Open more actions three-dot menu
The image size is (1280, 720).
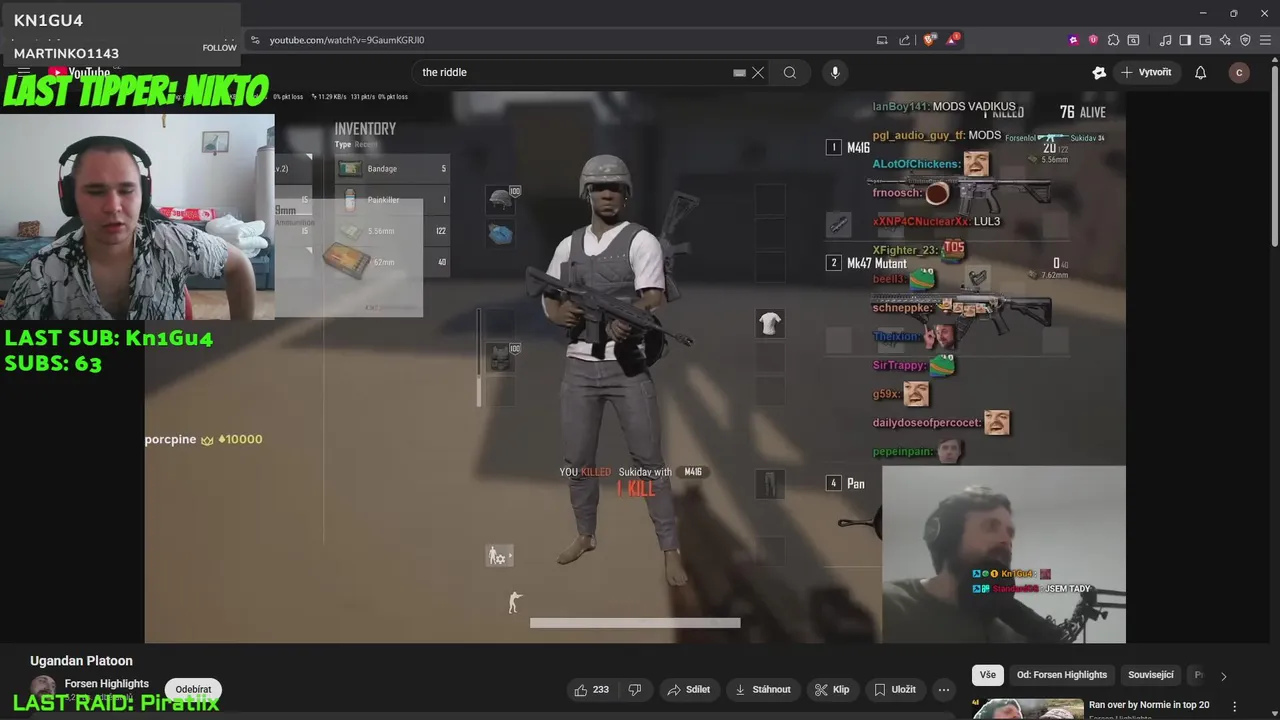click(943, 689)
